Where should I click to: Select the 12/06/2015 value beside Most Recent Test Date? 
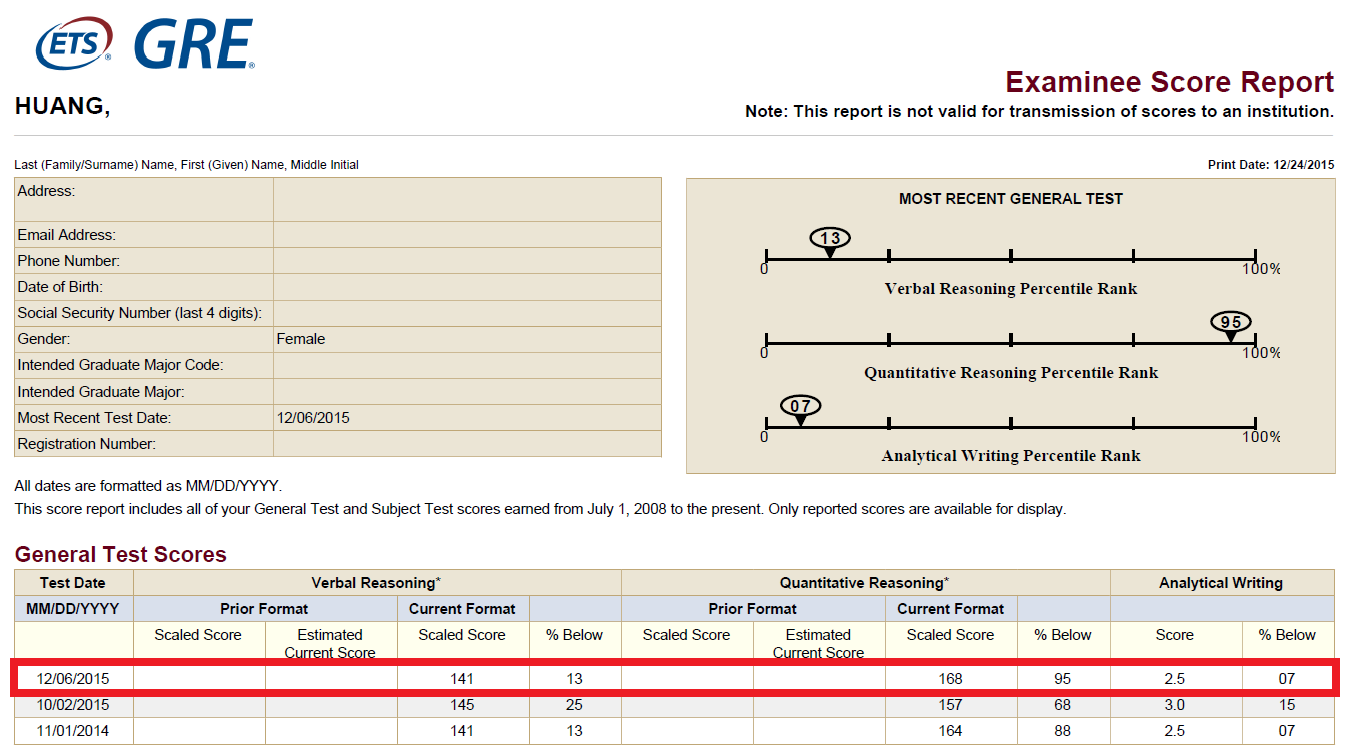(313, 418)
